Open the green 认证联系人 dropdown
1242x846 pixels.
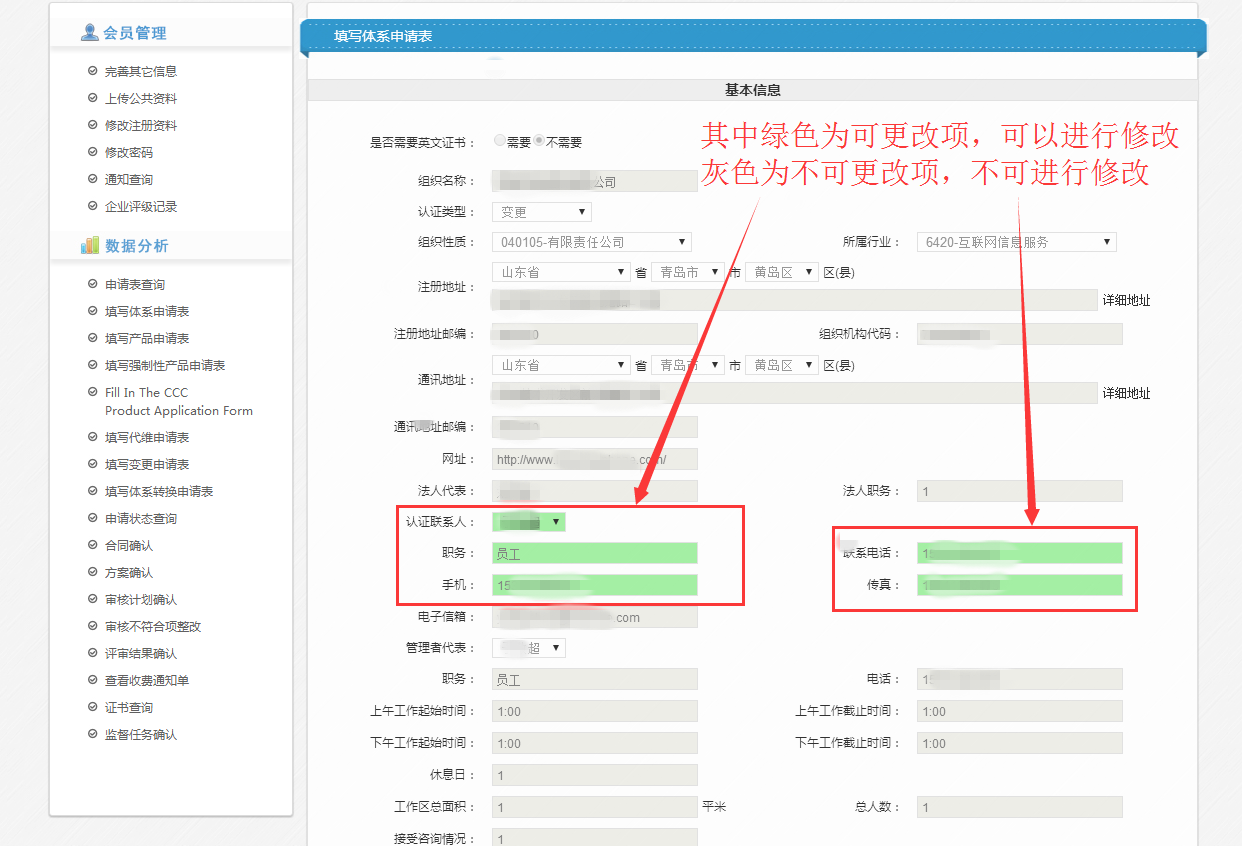coord(529,522)
